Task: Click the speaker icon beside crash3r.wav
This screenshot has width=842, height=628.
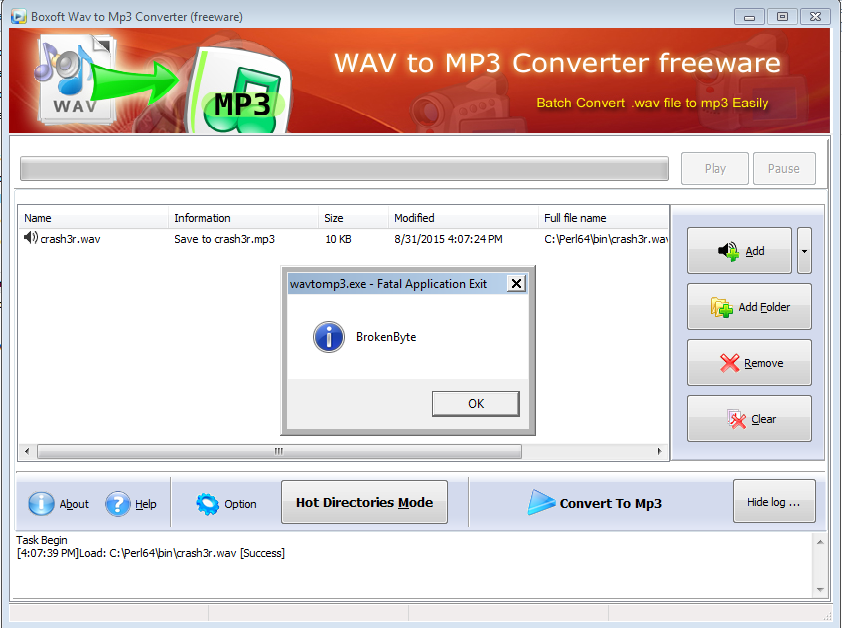Action: (31, 237)
